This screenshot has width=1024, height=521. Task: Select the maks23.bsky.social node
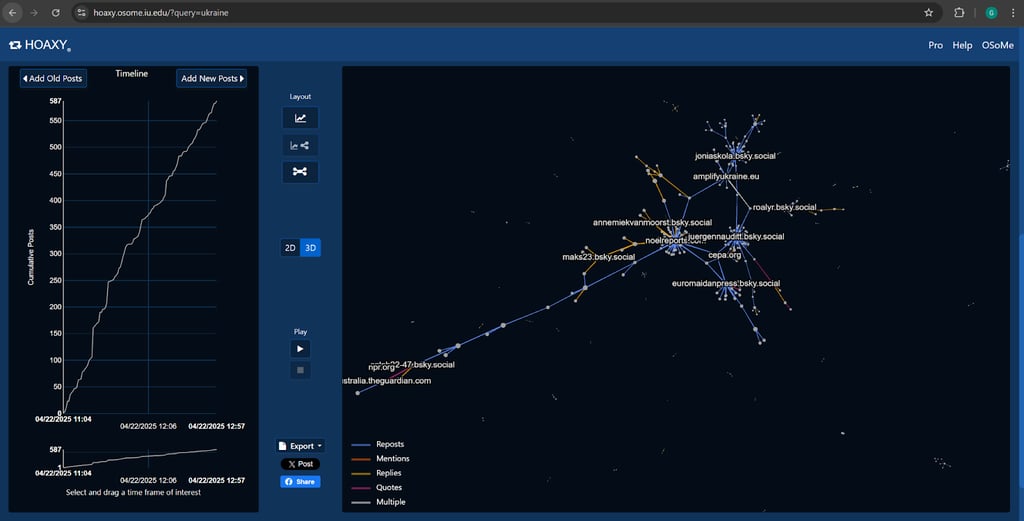598,257
